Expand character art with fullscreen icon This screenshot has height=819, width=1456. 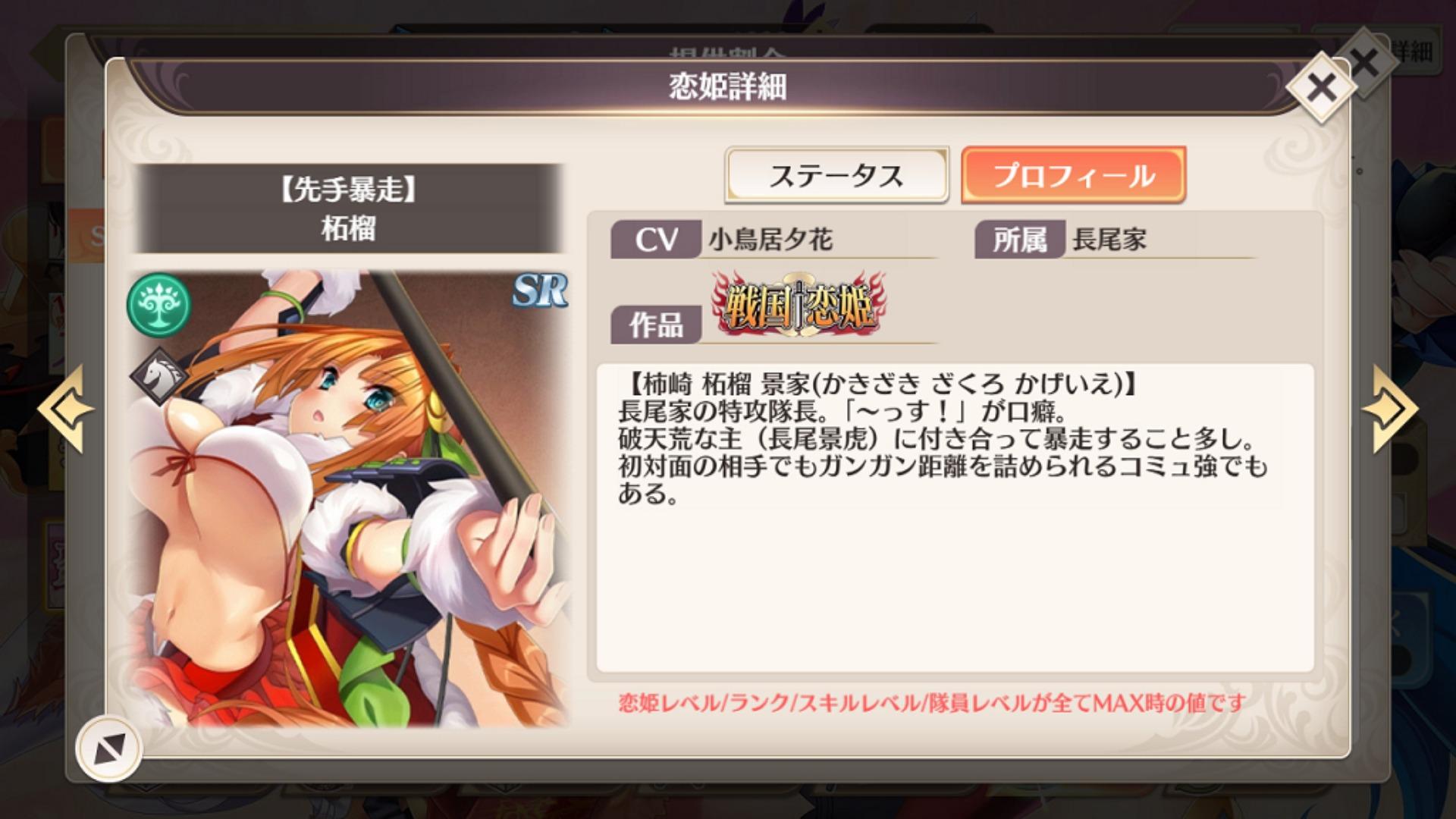(109, 748)
